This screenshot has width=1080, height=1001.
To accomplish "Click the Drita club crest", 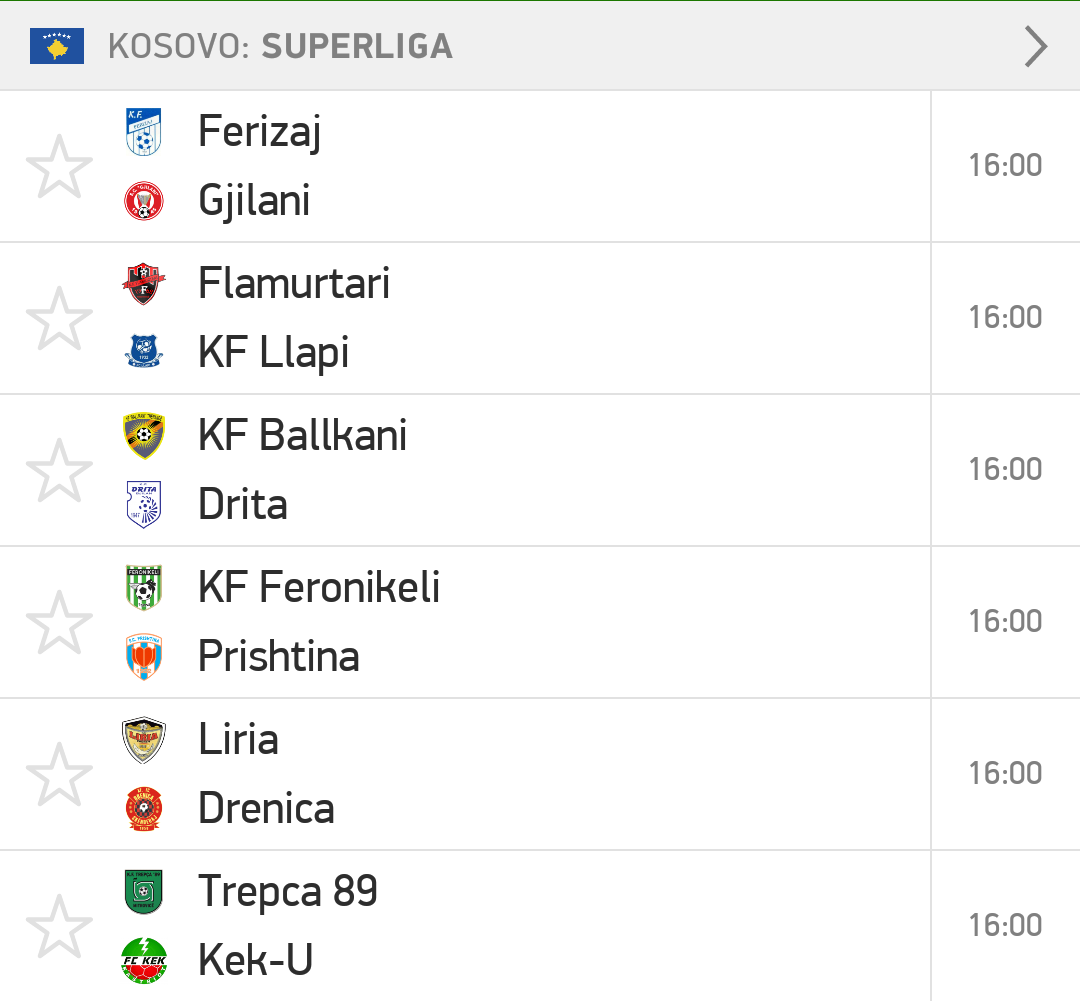I will click(143, 504).
